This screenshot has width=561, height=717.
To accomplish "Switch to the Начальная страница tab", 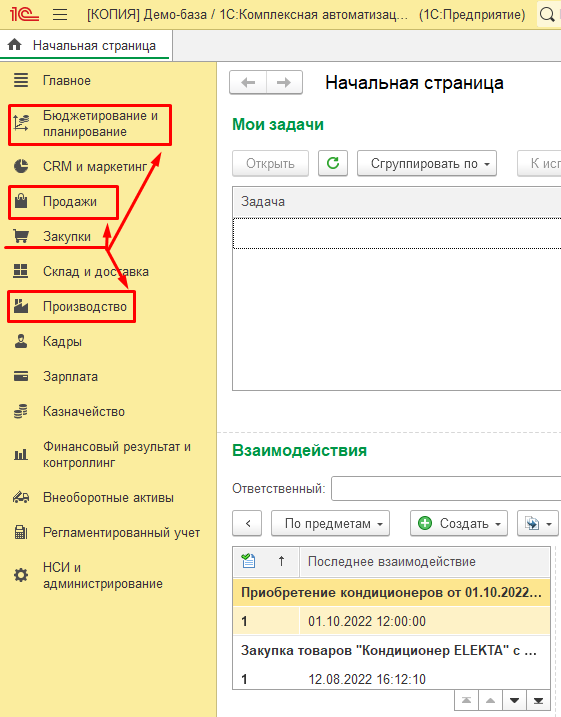I will (x=86, y=45).
